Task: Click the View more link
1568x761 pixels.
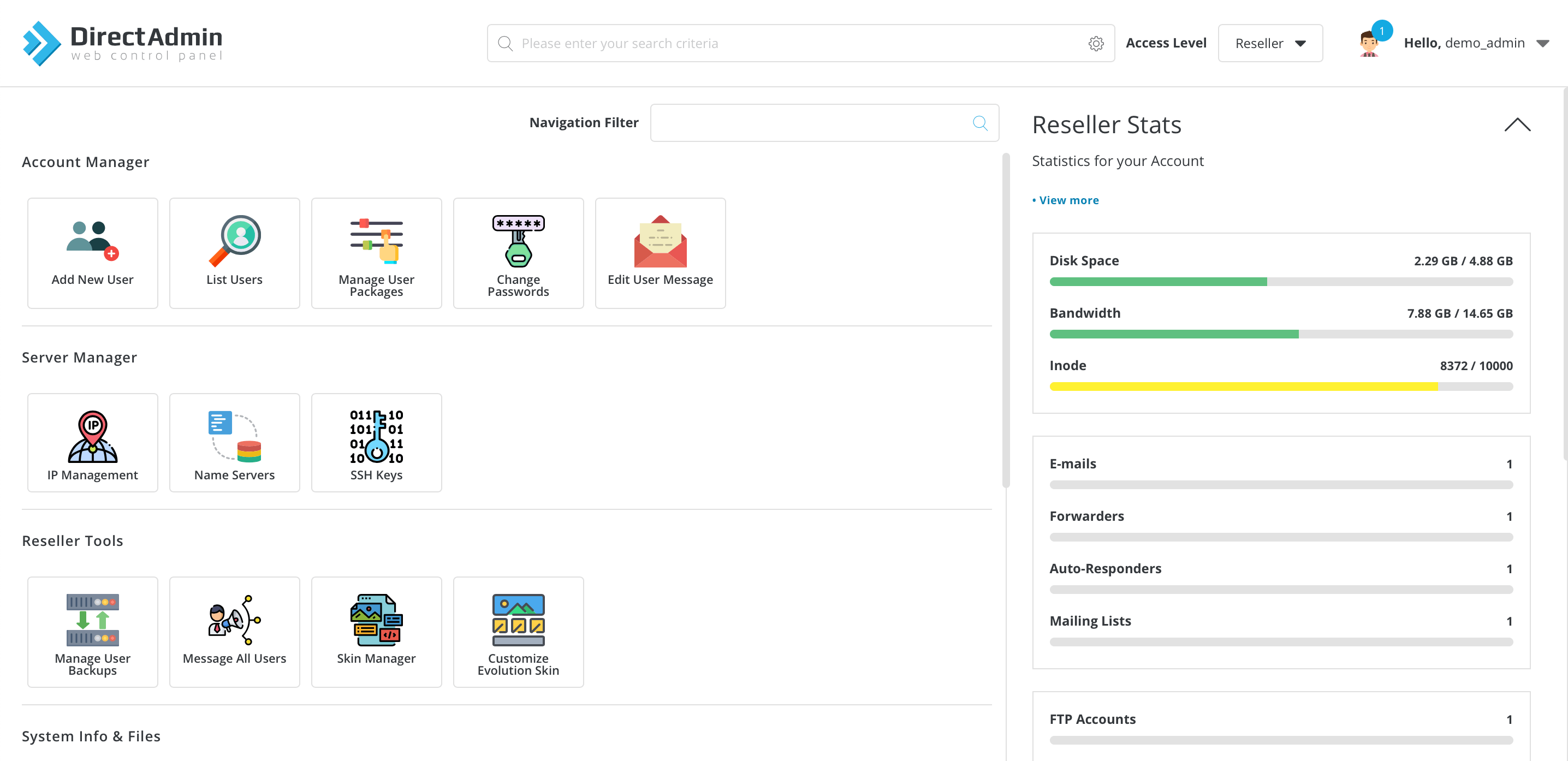Action: 1068,200
